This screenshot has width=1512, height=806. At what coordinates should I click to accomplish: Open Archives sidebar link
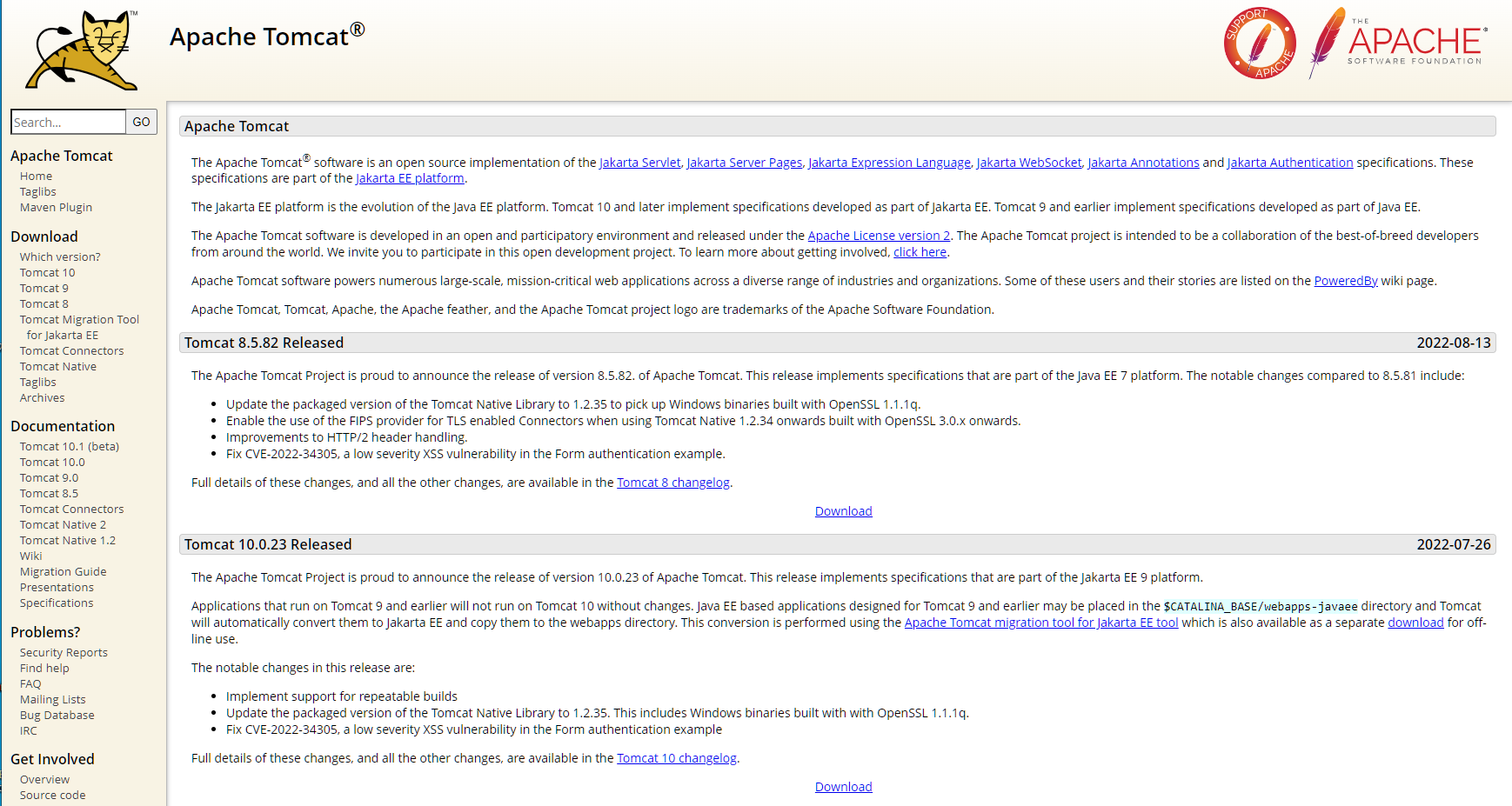click(x=43, y=397)
